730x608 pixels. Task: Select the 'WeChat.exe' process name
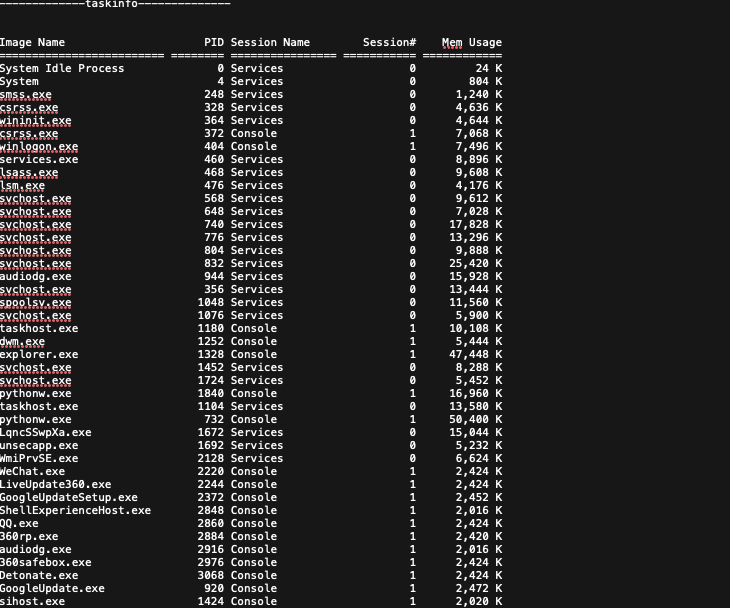tap(33, 472)
